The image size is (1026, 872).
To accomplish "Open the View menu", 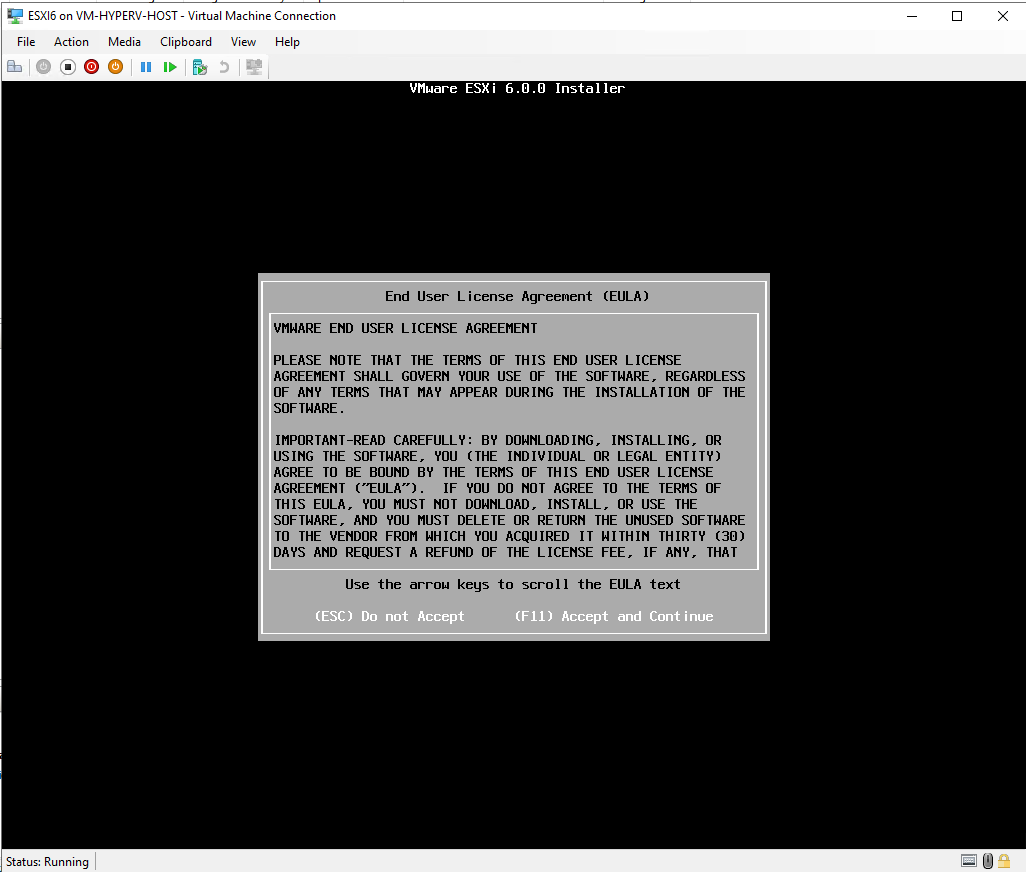I will click(x=243, y=42).
